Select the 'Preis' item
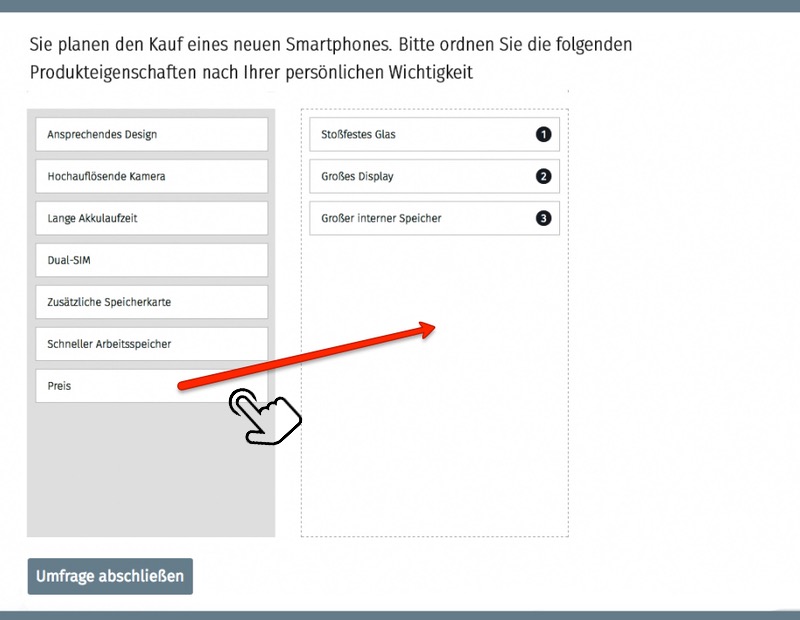The height and width of the screenshot is (620, 800). tap(152, 386)
